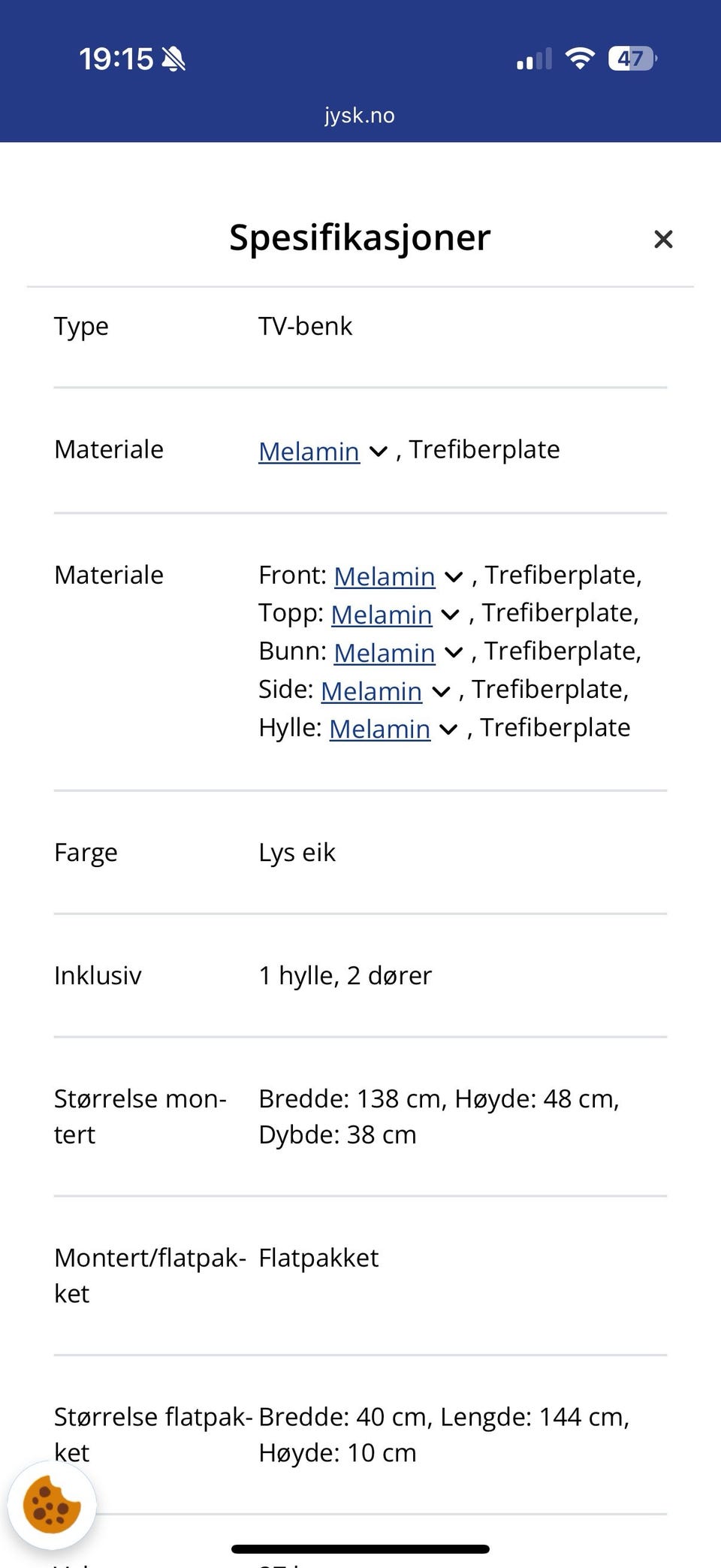Open the Front Melamin link
Image resolution: width=721 pixels, height=1568 pixels.
385,576
